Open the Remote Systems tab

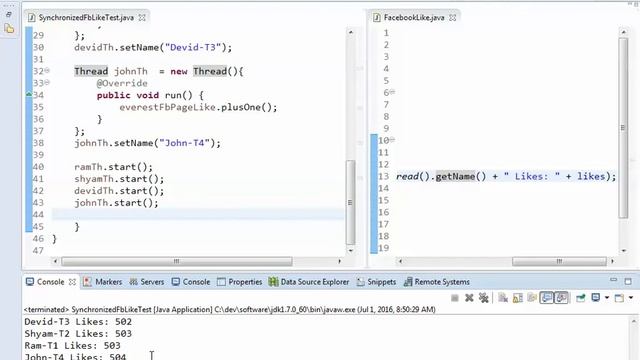coord(437,282)
